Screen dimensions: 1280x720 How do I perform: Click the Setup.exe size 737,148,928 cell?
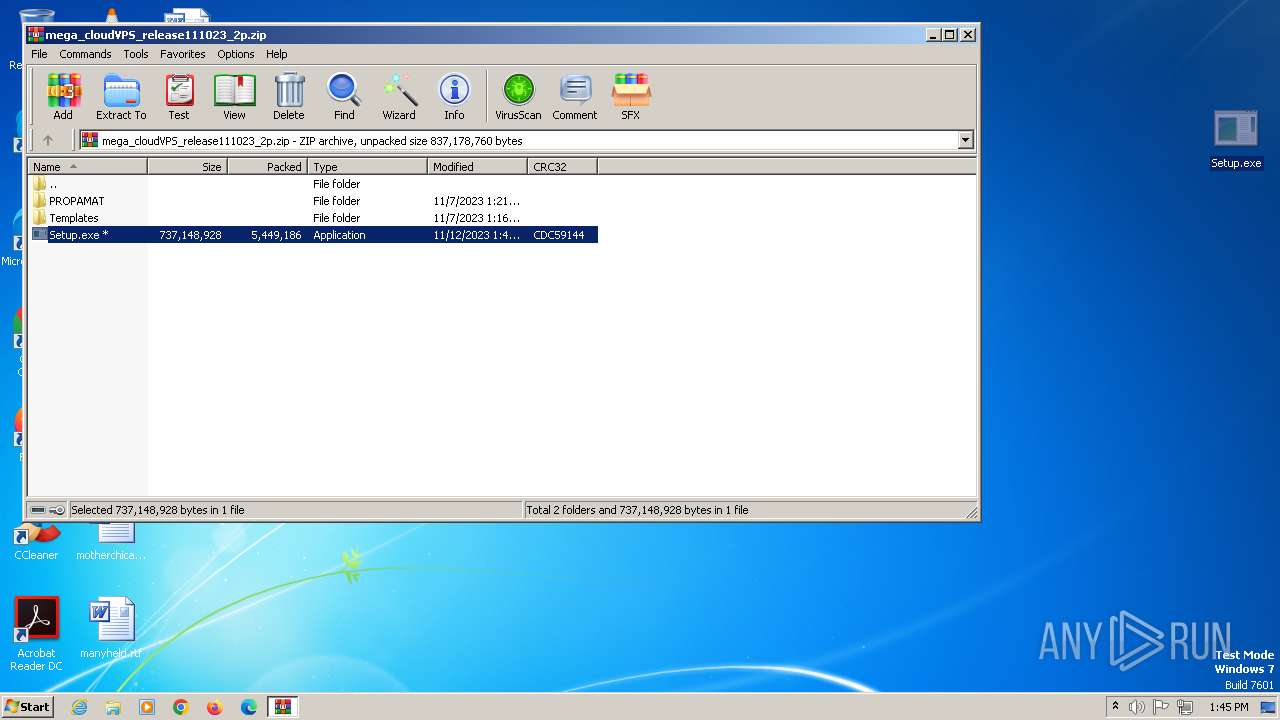(x=190, y=235)
